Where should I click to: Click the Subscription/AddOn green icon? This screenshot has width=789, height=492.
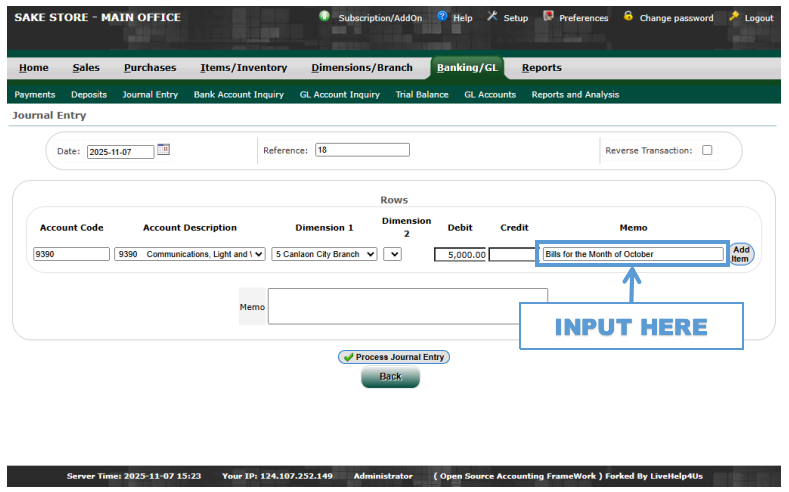325,17
